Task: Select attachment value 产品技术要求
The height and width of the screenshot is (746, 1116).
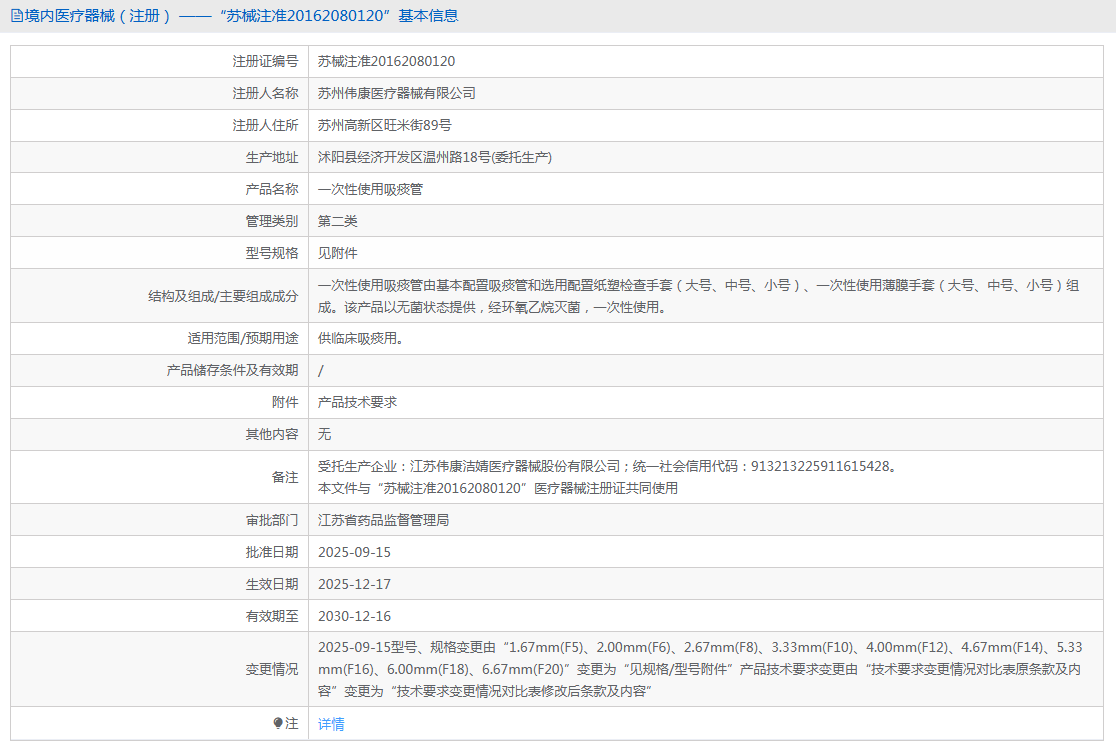Action: point(357,402)
